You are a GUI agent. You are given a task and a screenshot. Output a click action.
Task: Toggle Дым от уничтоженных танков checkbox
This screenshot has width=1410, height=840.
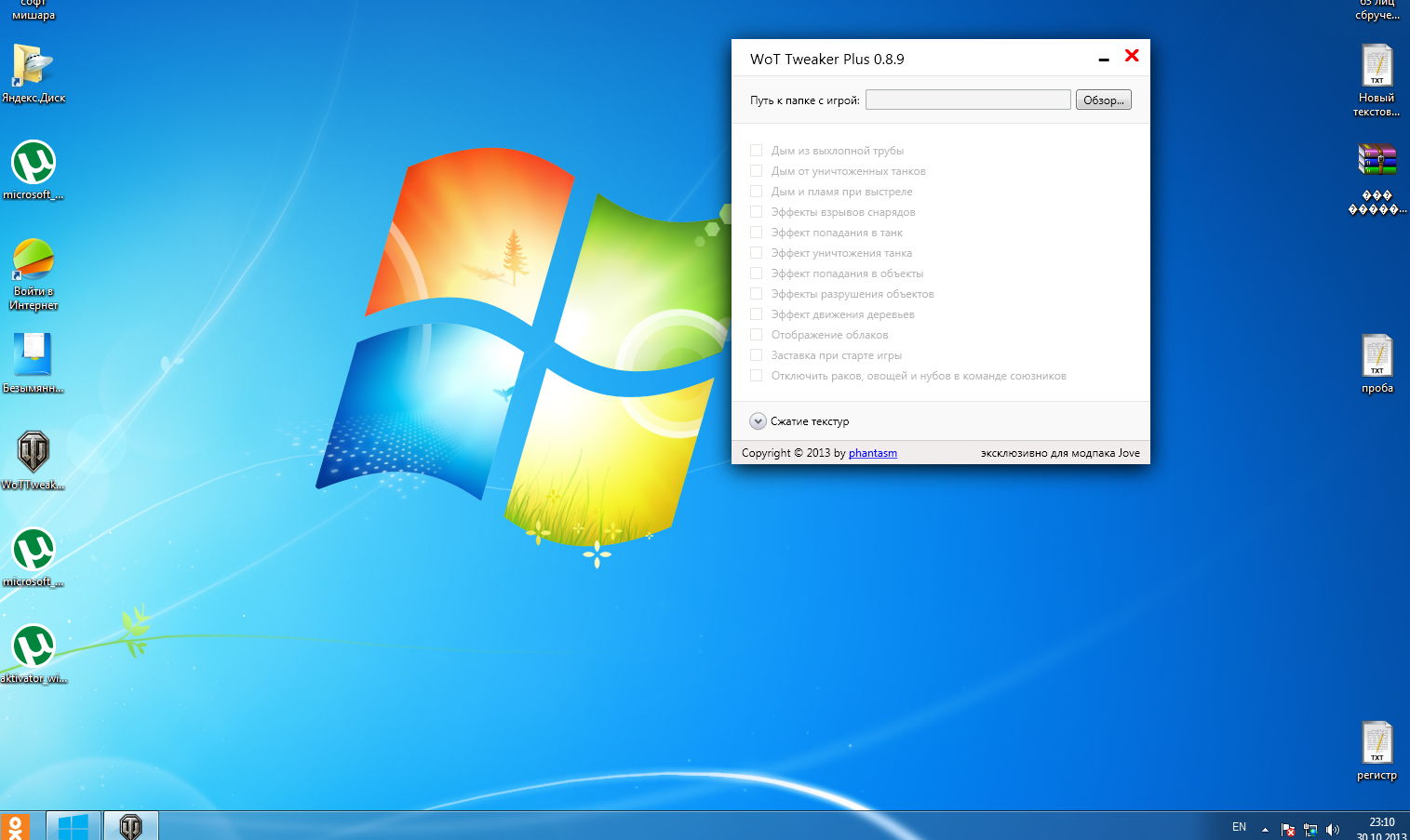click(756, 171)
